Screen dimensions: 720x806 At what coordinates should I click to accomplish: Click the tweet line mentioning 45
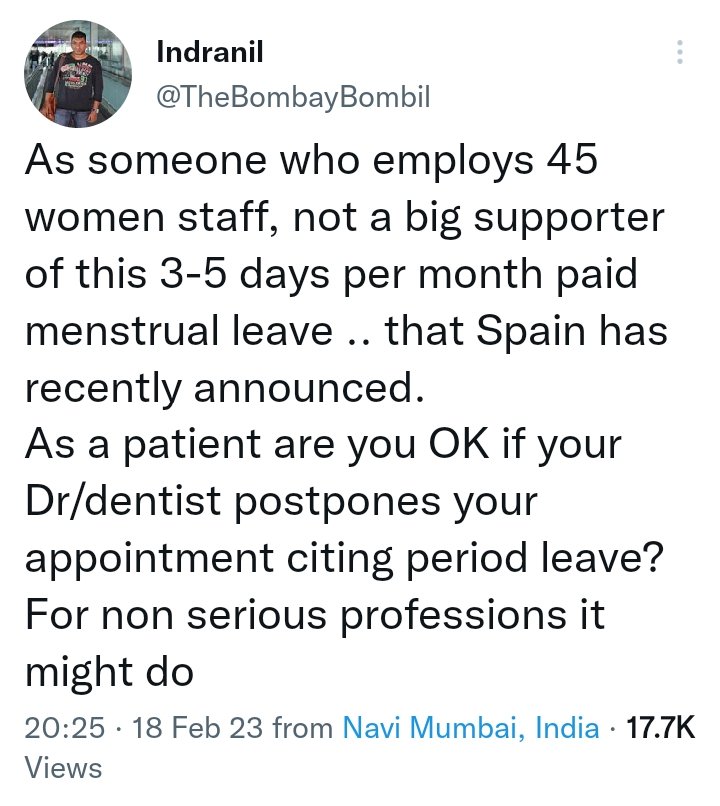tap(311, 161)
